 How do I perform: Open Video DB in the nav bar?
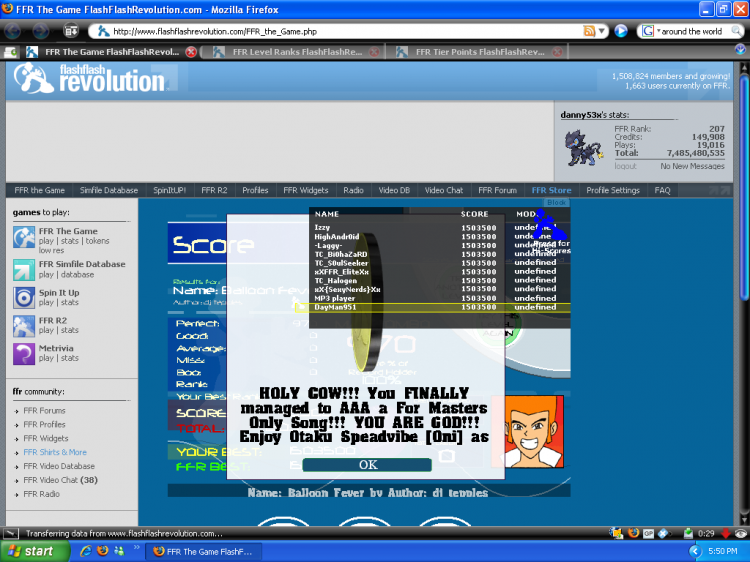[394, 190]
